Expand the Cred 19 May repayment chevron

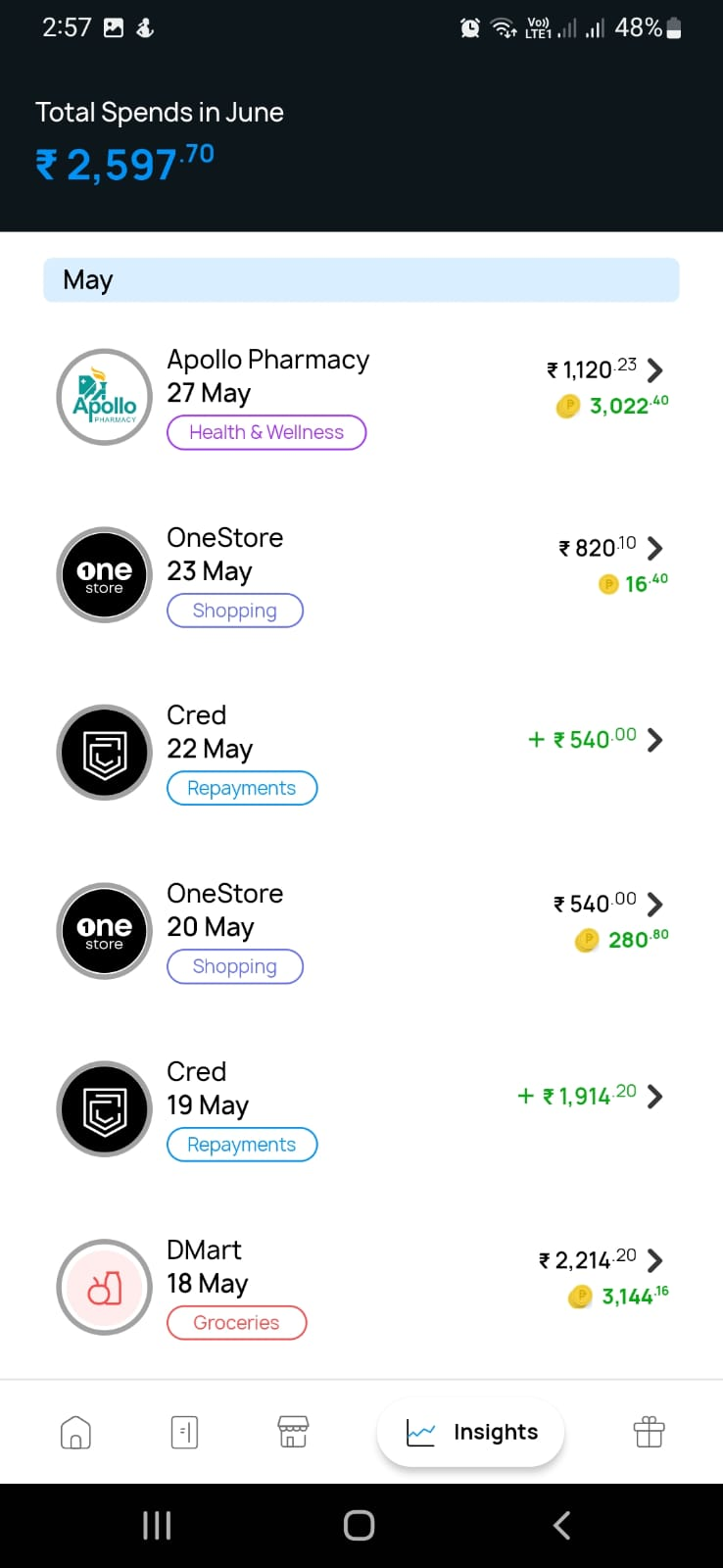click(655, 1096)
